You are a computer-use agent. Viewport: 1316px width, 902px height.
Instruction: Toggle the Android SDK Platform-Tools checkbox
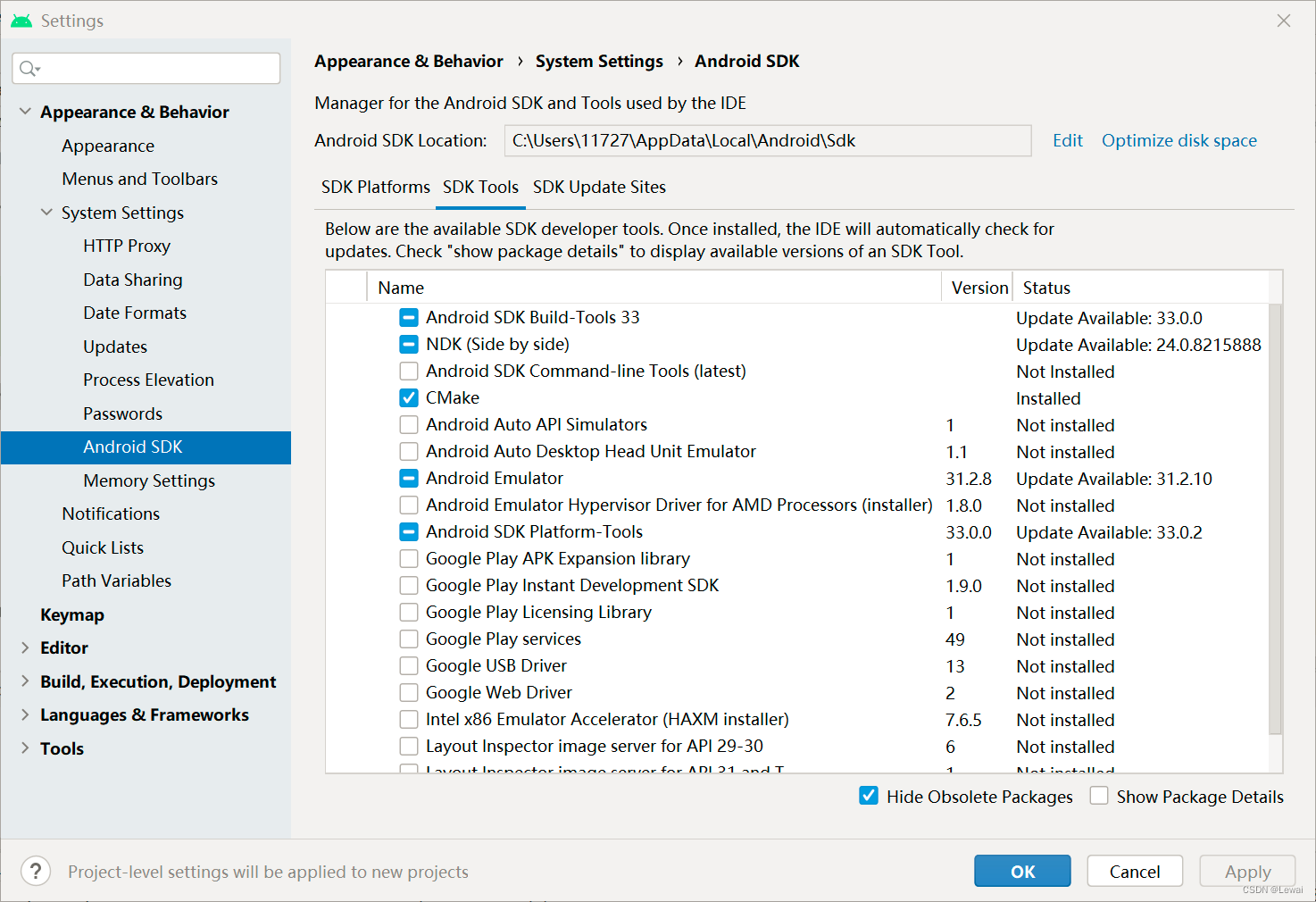[409, 531]
